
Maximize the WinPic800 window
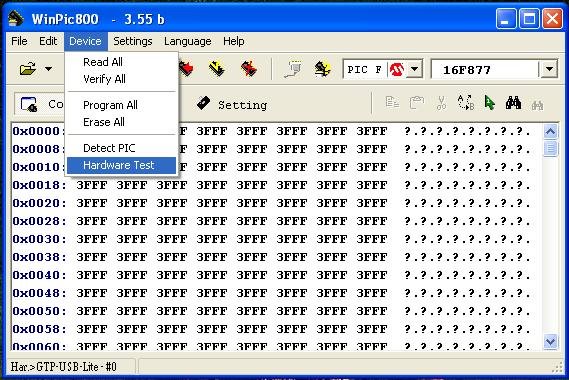[x=528, y=19]
